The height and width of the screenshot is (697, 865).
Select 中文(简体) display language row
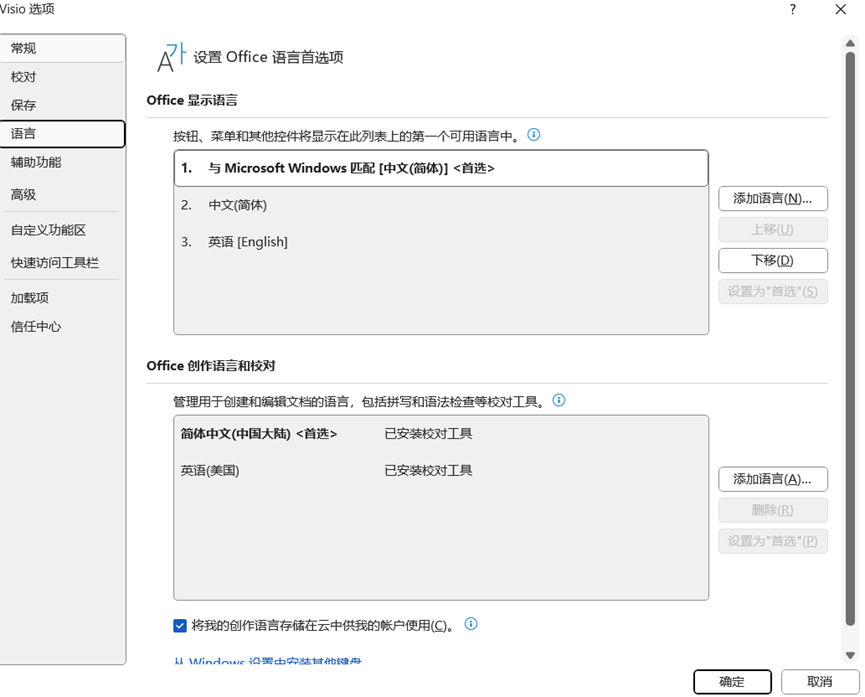tap(441, 205)
